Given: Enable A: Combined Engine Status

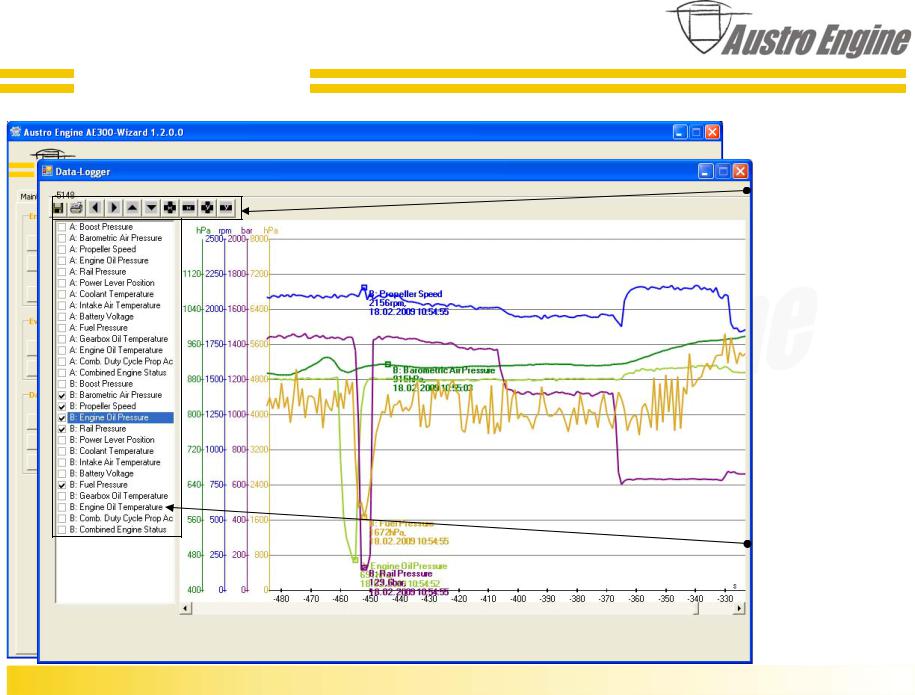Looking at the screenshot, I should pos(62,373).
